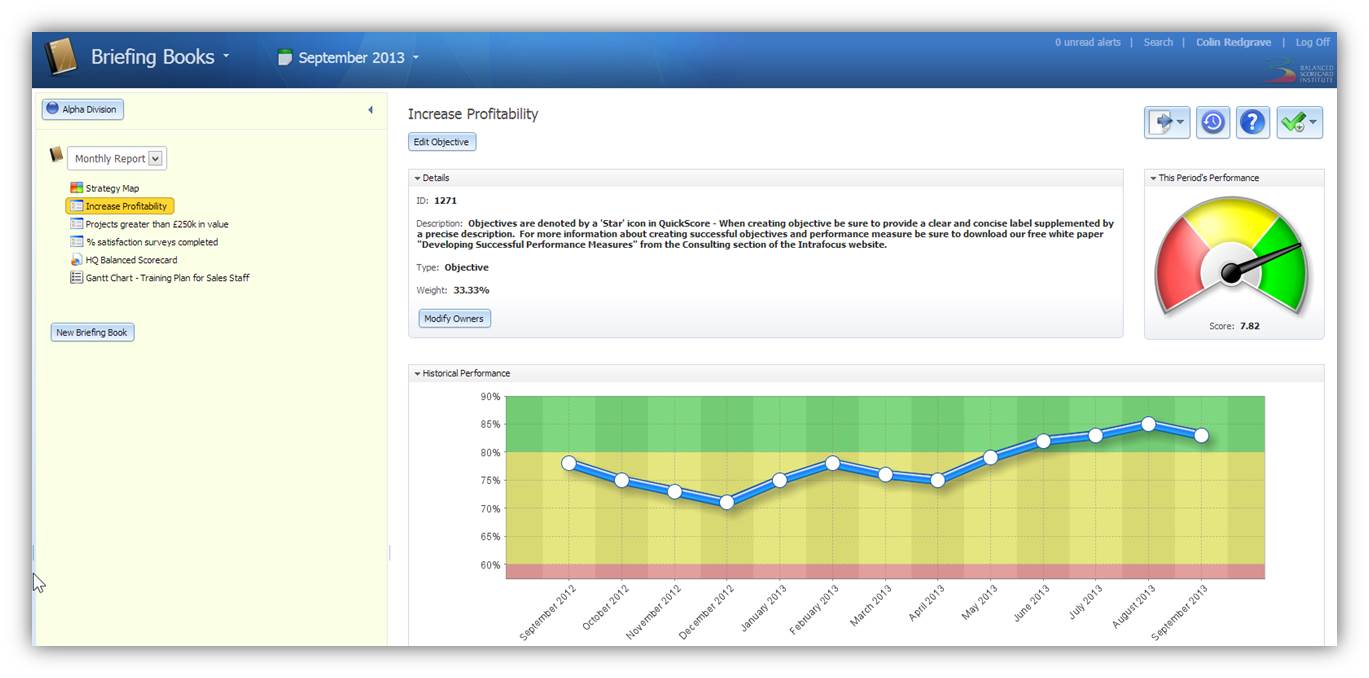The height and width of the screenshot is (678, 1369).
Task: Click the Briefing Books book icon
Action: [61, 57]
